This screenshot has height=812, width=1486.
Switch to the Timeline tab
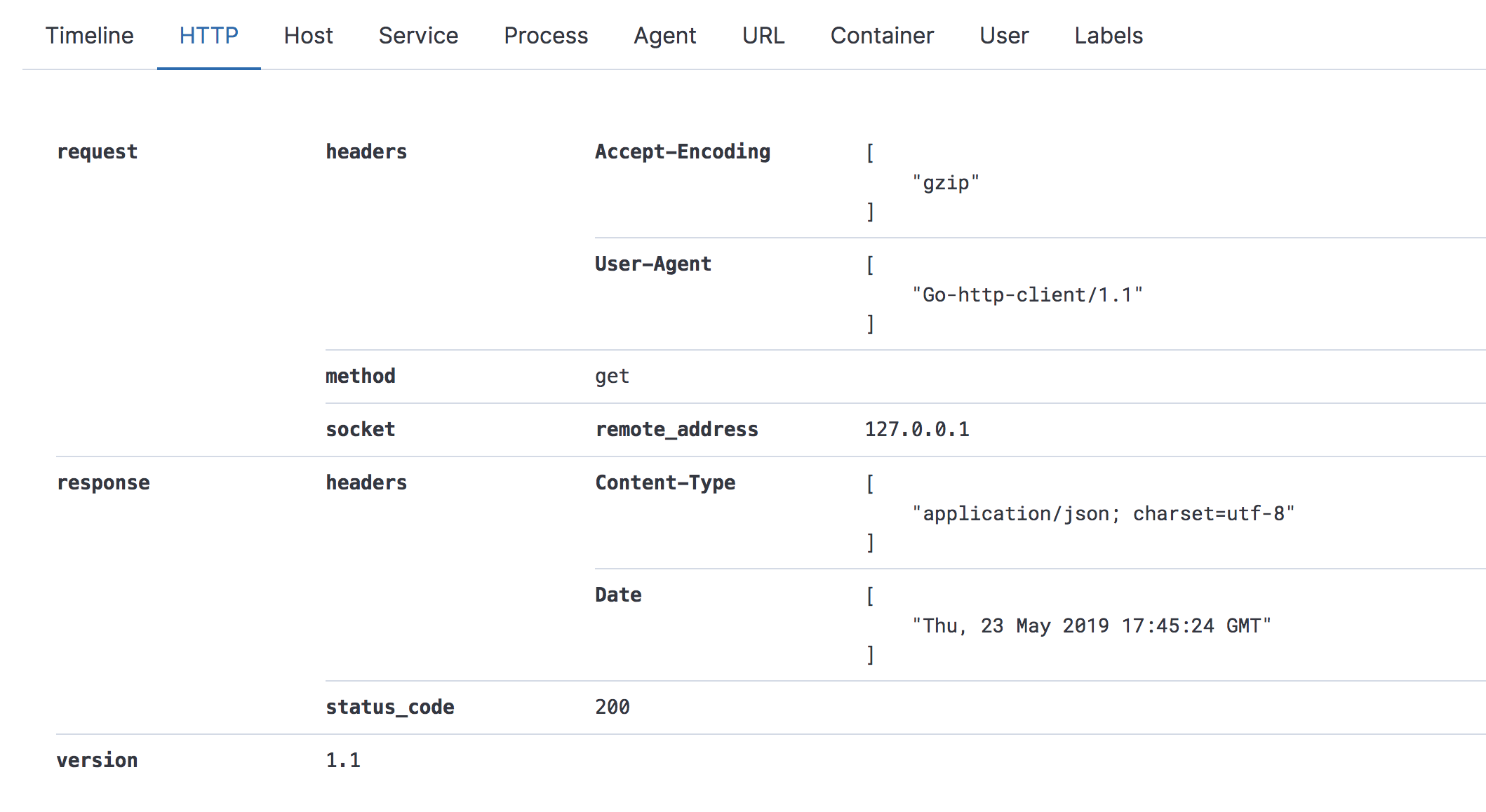[x=90, y=35]
